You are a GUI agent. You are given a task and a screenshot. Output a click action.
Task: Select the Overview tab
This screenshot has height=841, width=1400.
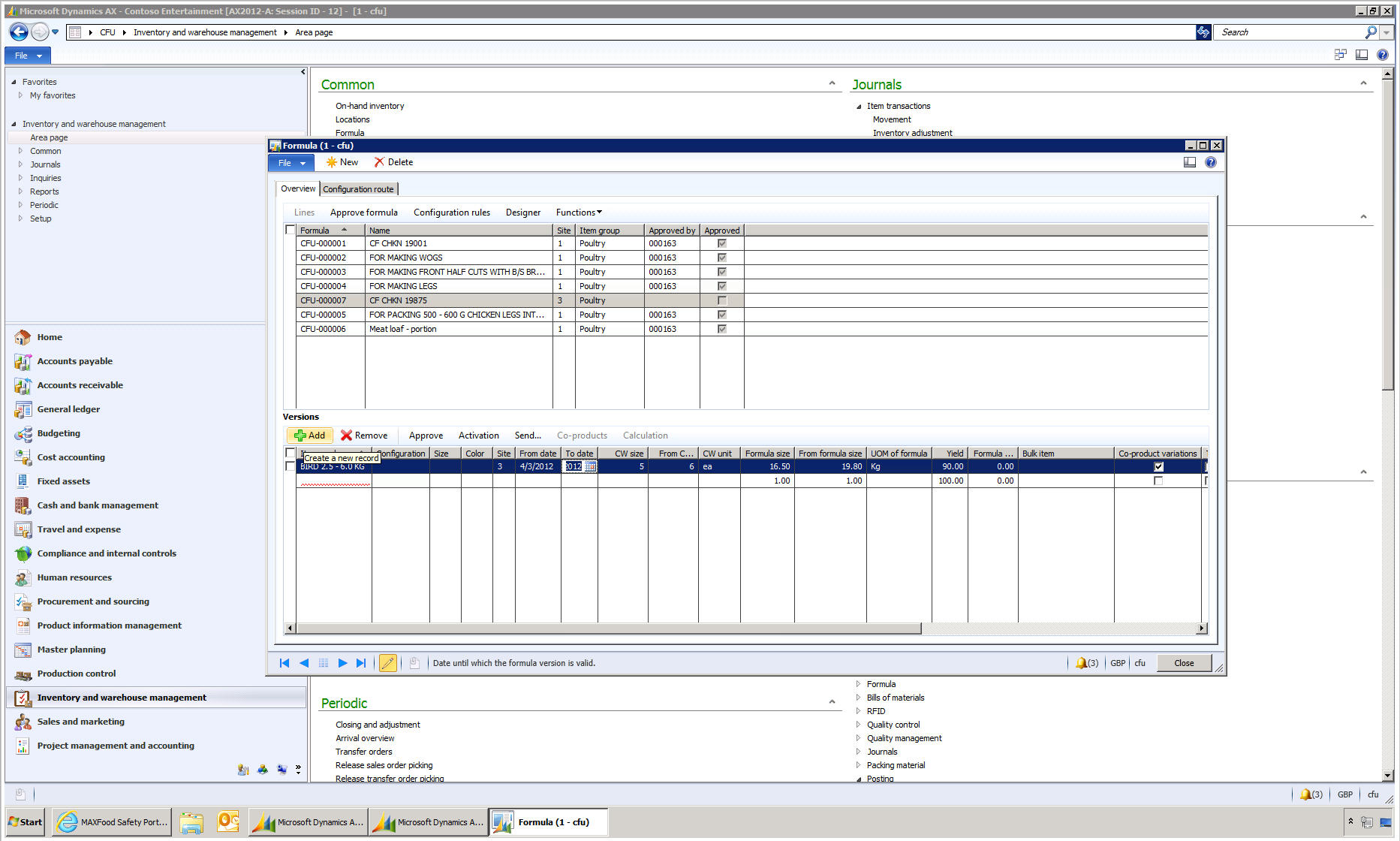coord(298,188)
